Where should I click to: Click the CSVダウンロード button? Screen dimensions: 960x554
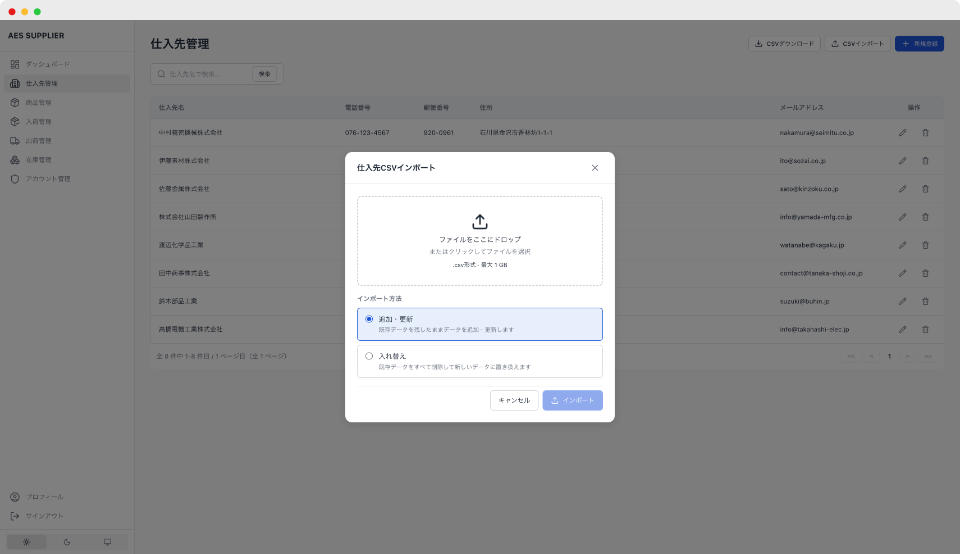[x=784, y=44]
